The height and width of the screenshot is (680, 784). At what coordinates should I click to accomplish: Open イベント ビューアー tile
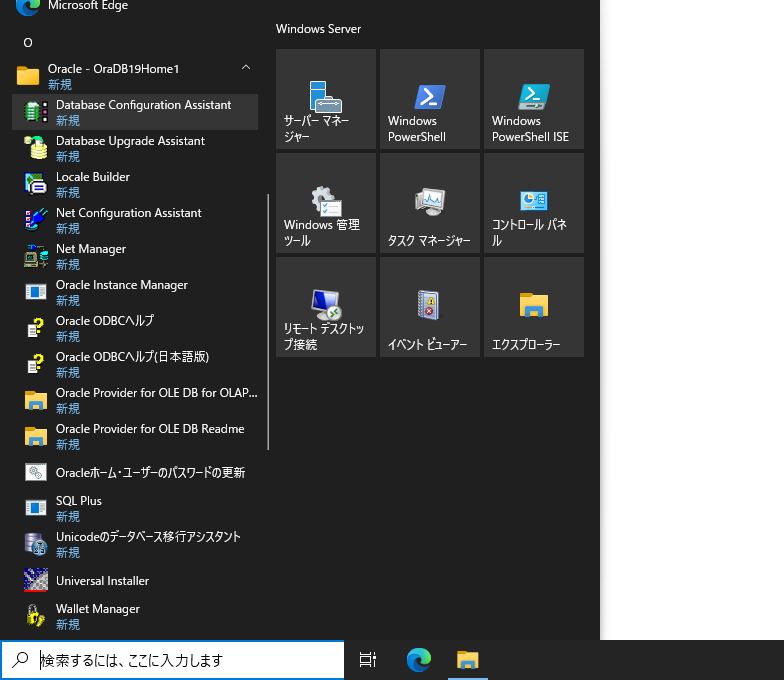point(430,307)
